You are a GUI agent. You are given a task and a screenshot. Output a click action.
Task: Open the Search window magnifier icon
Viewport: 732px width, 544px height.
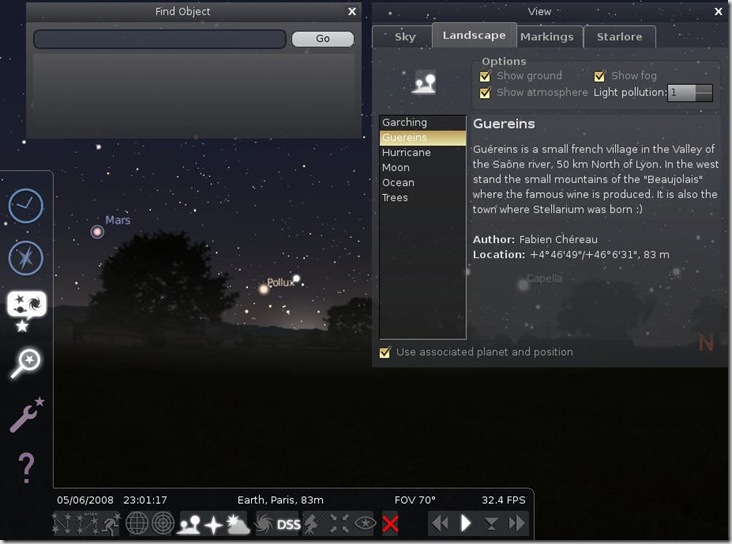(25, 363)
